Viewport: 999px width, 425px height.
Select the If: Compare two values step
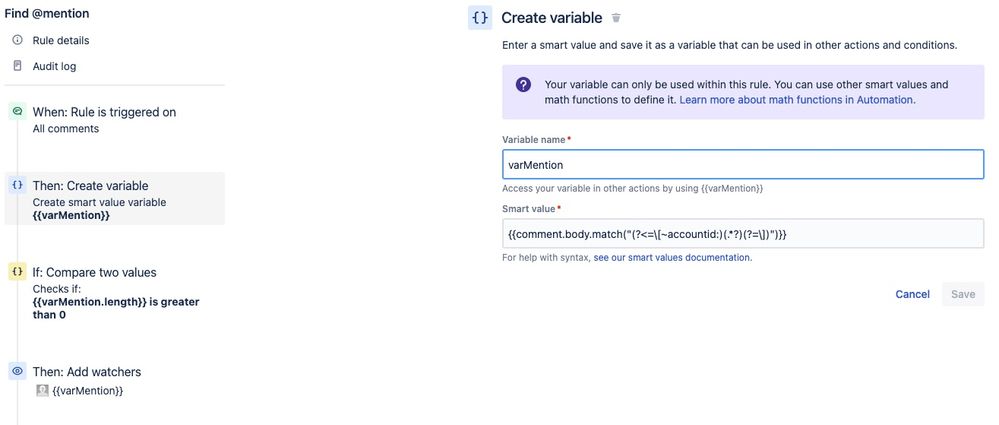(x=115, y=293)
